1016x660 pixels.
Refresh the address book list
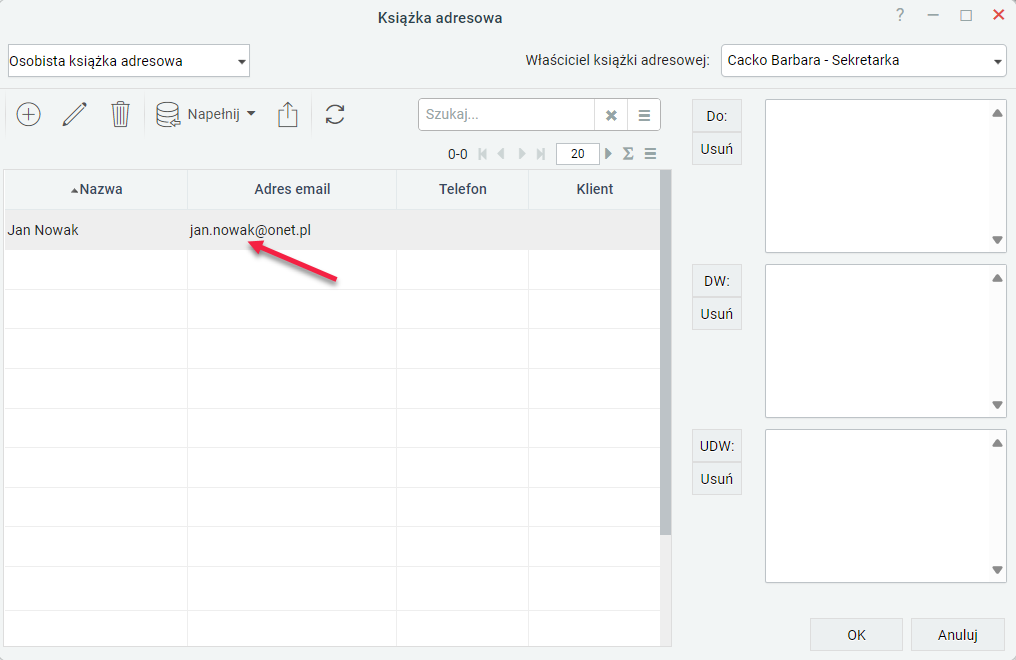pyautogui.click(x=335, y=115)
